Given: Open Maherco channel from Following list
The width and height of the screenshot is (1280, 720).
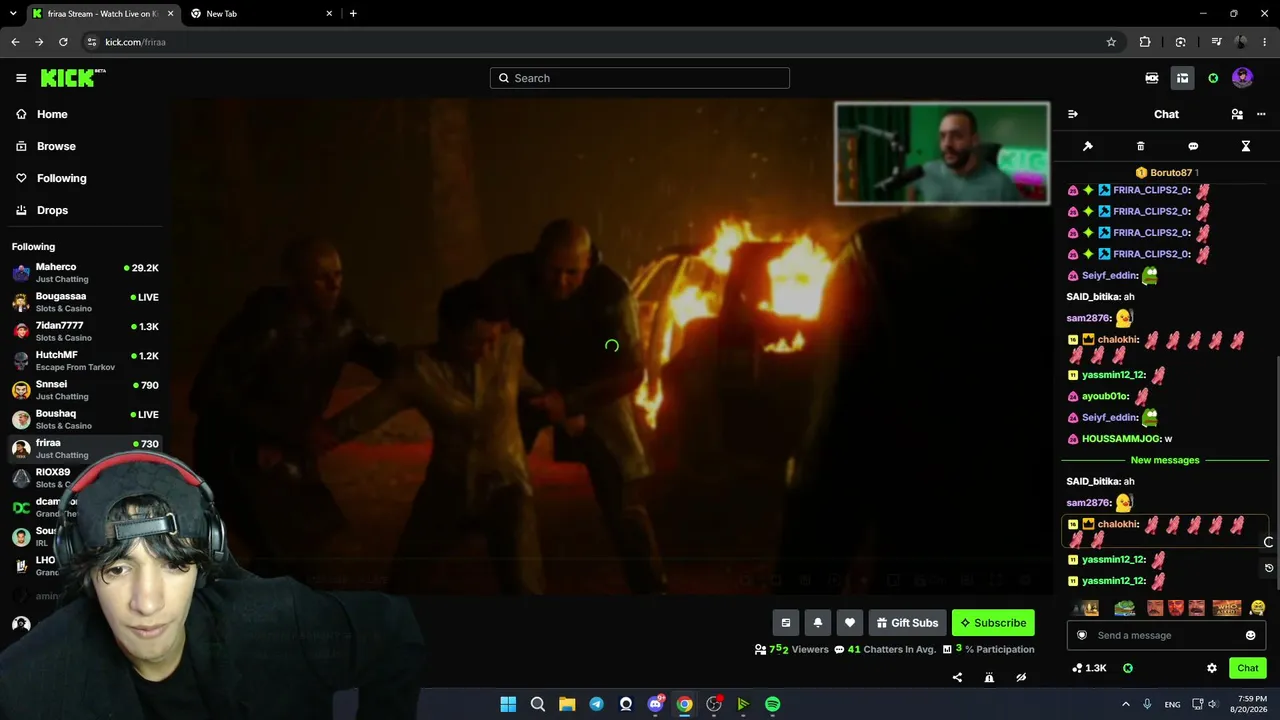Looking at the screenshot, I should 85,272.
